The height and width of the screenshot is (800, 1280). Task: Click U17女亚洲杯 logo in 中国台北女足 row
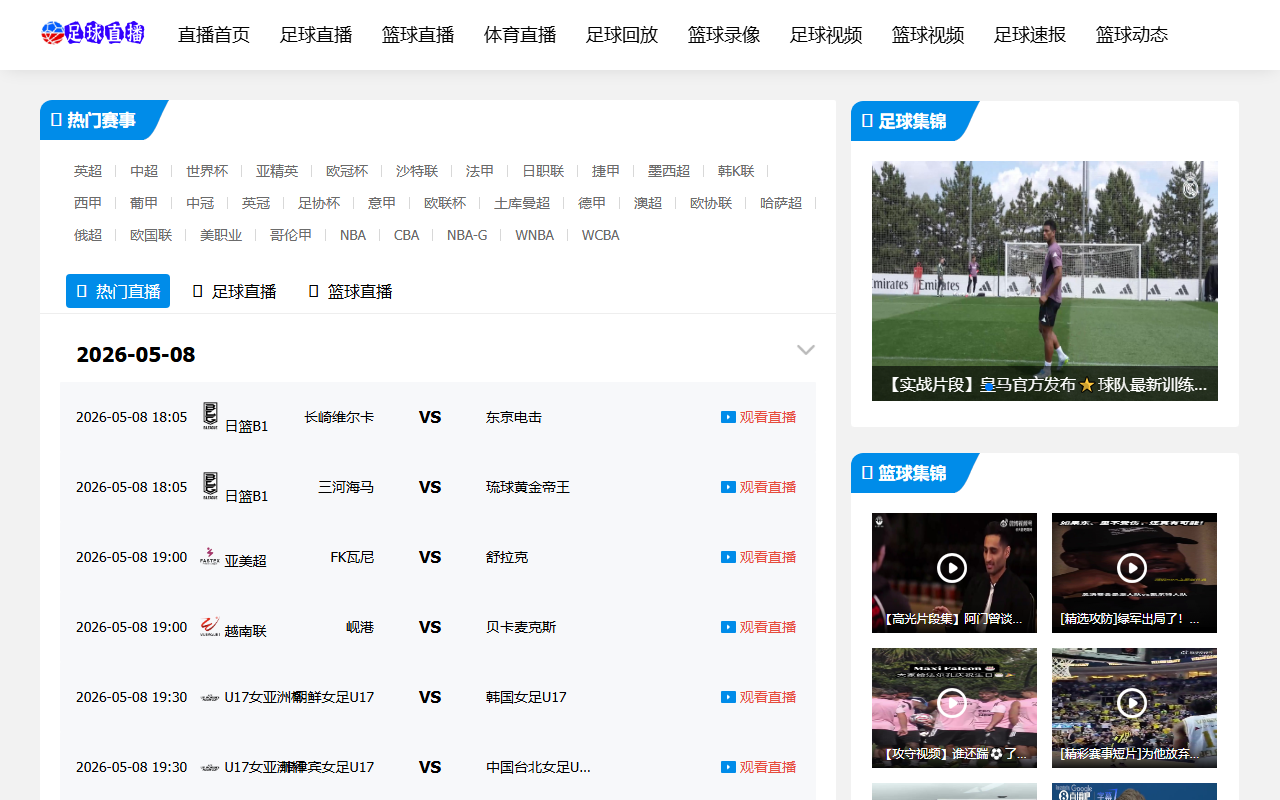(x=210, y=767)
